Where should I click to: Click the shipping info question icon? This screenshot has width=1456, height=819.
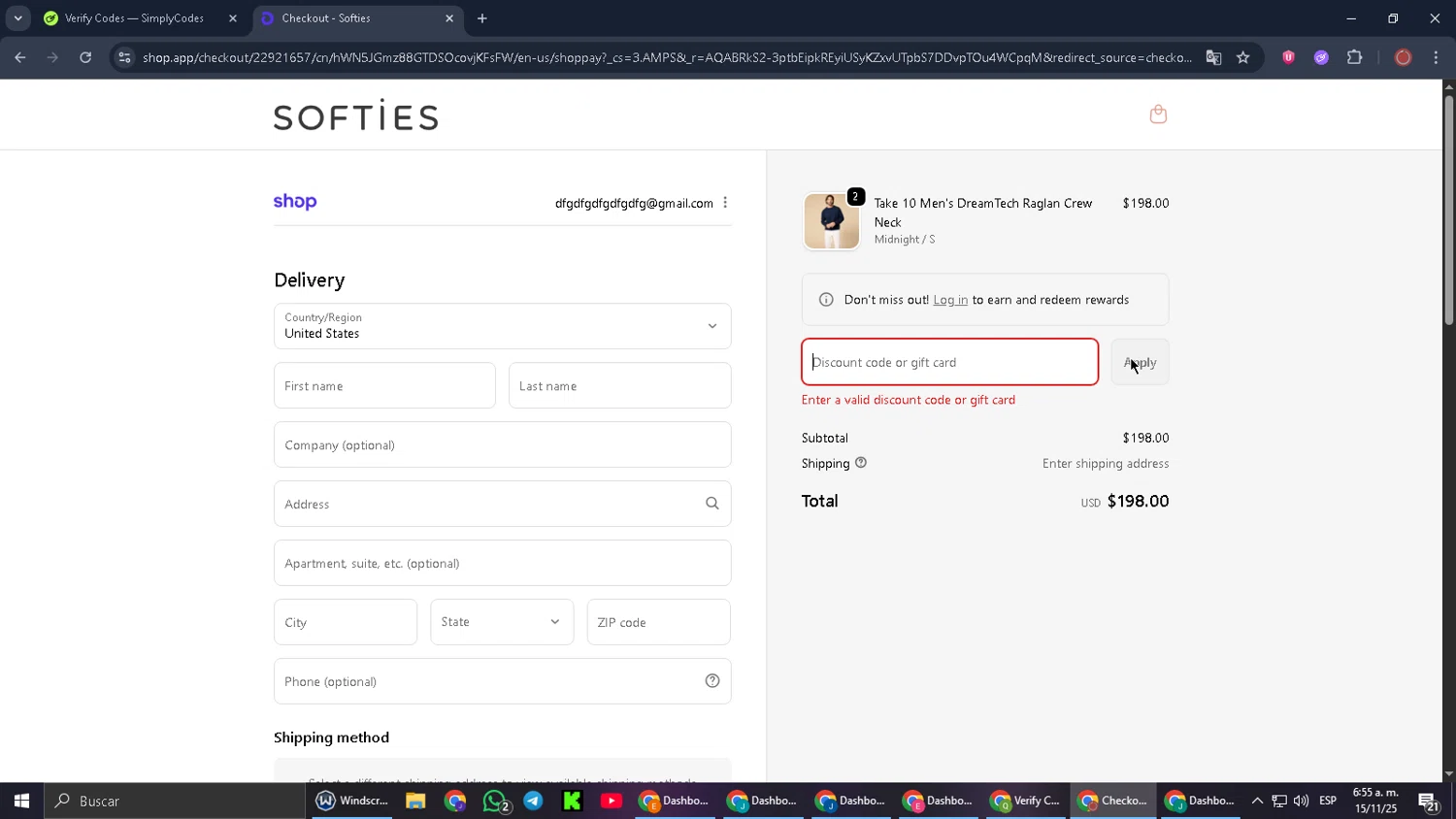click(861, 463)
